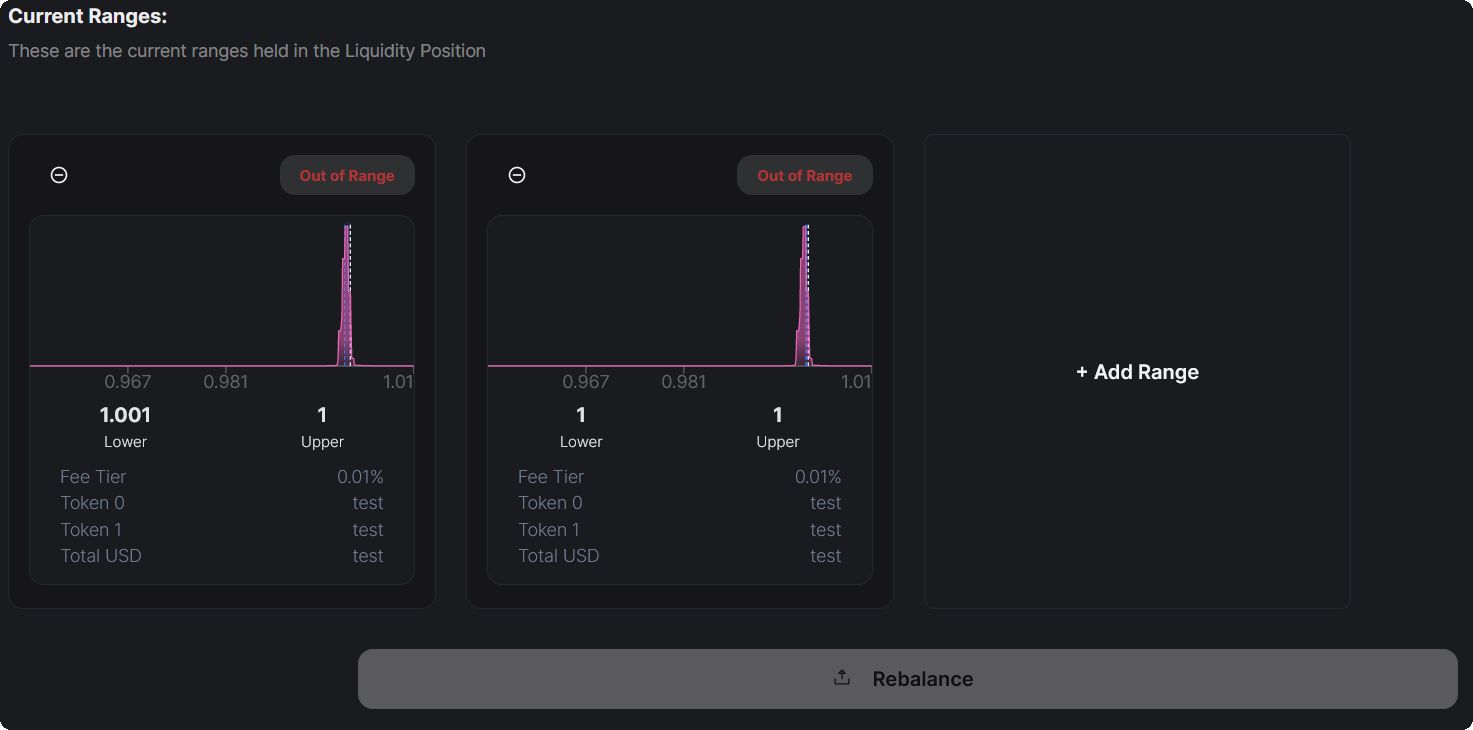Select the Lower value in the second card
The width and height of the screenshot is (1473, 730).
[581, 415]
